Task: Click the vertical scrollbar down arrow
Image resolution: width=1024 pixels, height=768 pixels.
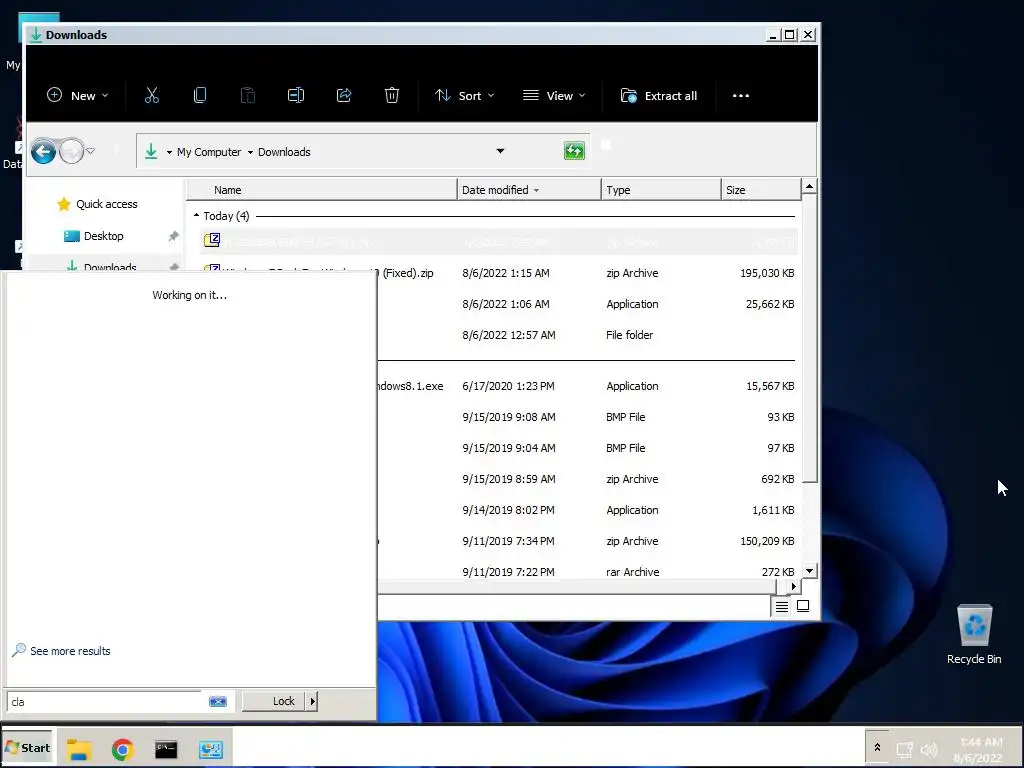Action: tap(809, 571)
